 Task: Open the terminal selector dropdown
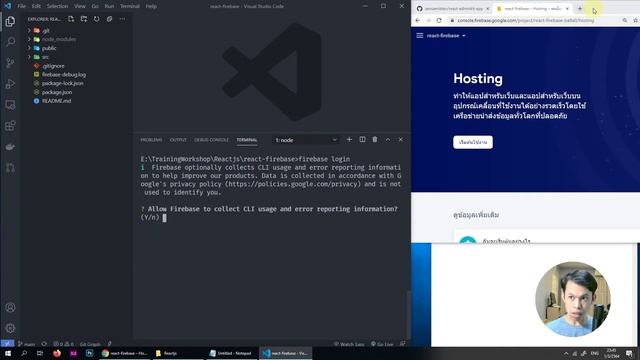pos(306,140)
